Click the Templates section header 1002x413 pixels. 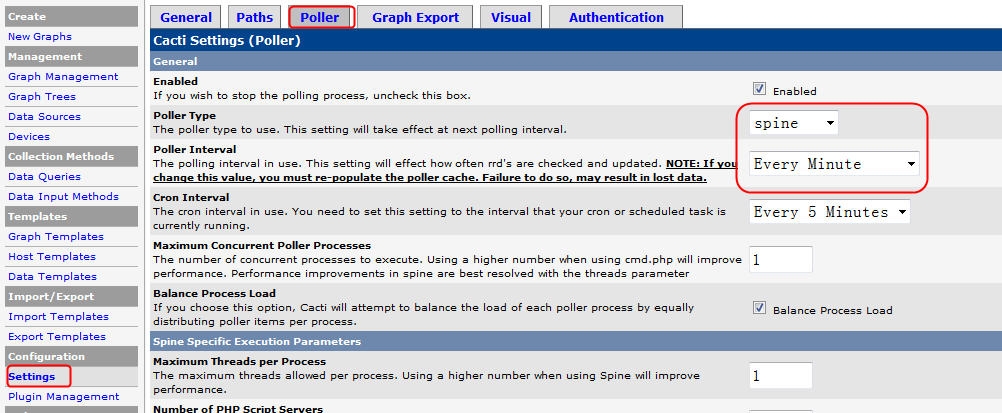pos(72,216)
